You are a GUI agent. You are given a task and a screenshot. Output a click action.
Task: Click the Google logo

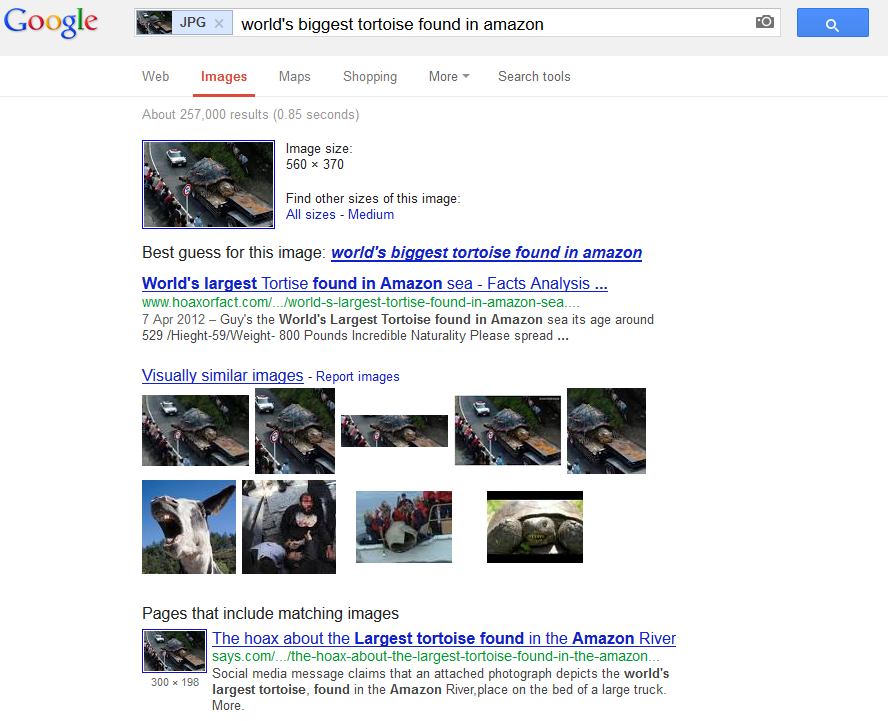[51, 23]
